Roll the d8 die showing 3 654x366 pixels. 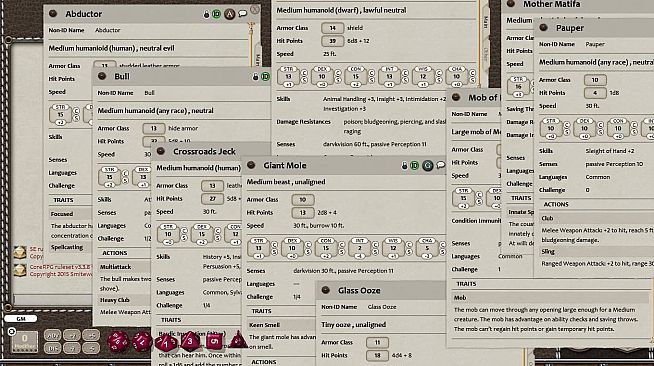(x=190, y=341)
